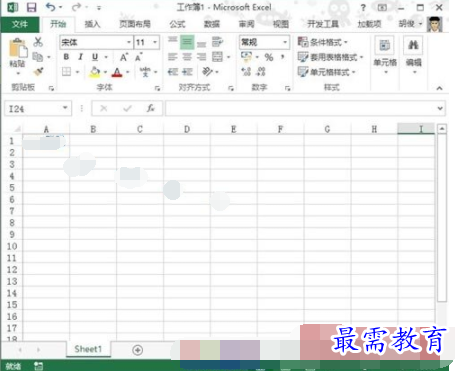Click the Redo arrow icon
Viewport: 455px width, 371px height.
(x=76, y=7)
